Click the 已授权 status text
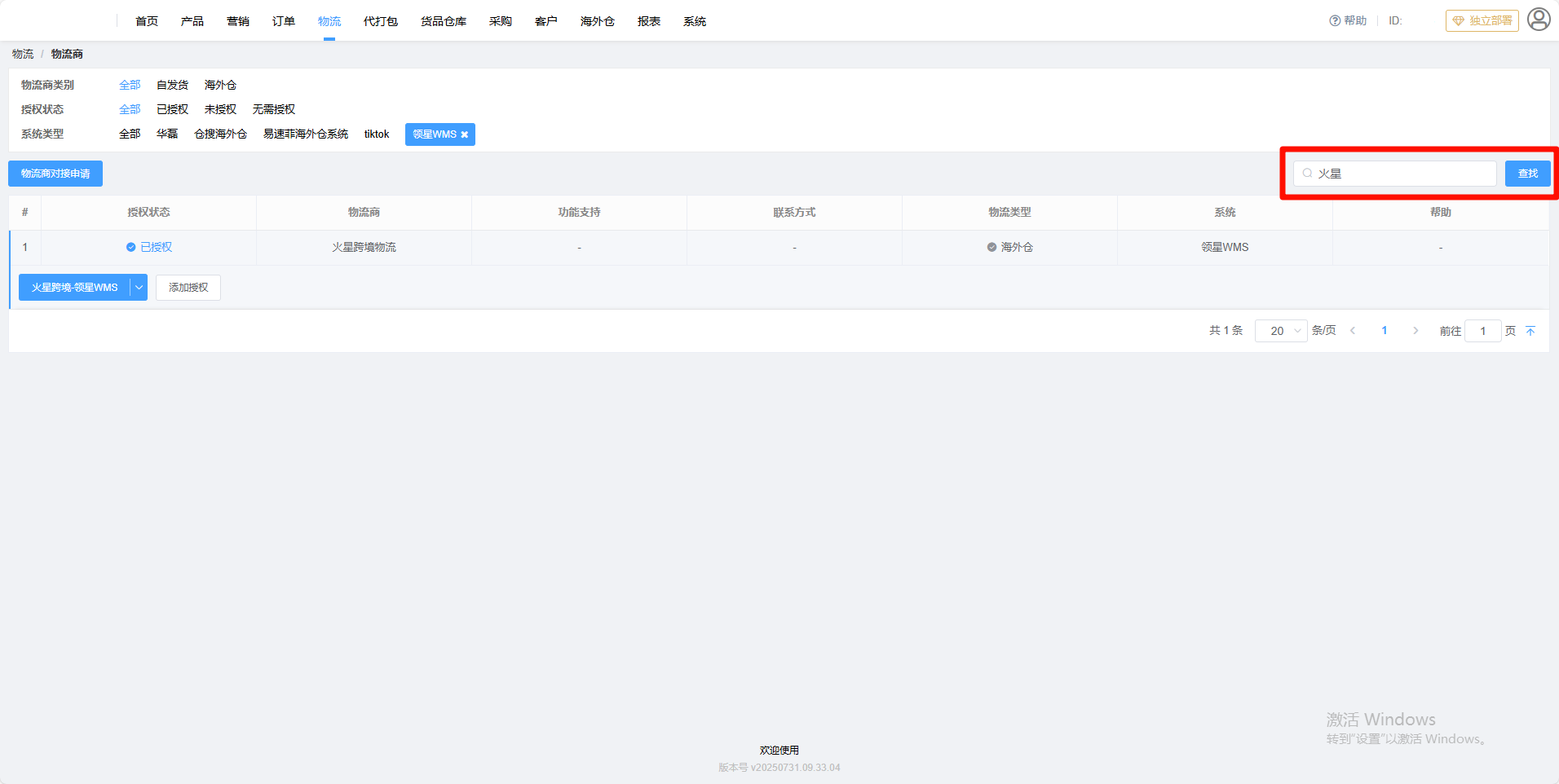Viewport: 1559px width, 784px height. pos(157,247)
